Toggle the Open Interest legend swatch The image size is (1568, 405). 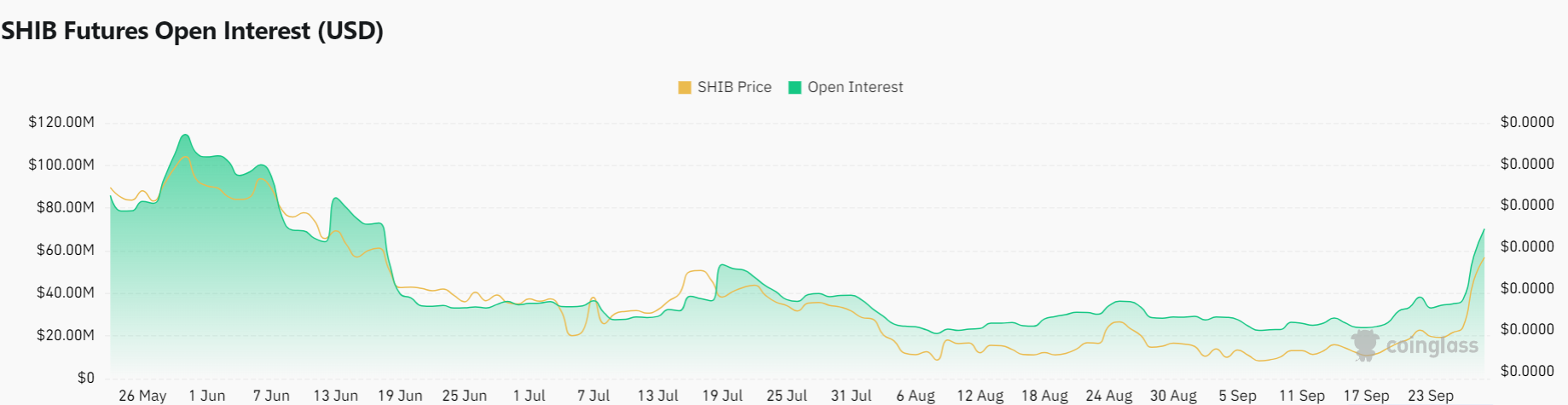(795, 88)
